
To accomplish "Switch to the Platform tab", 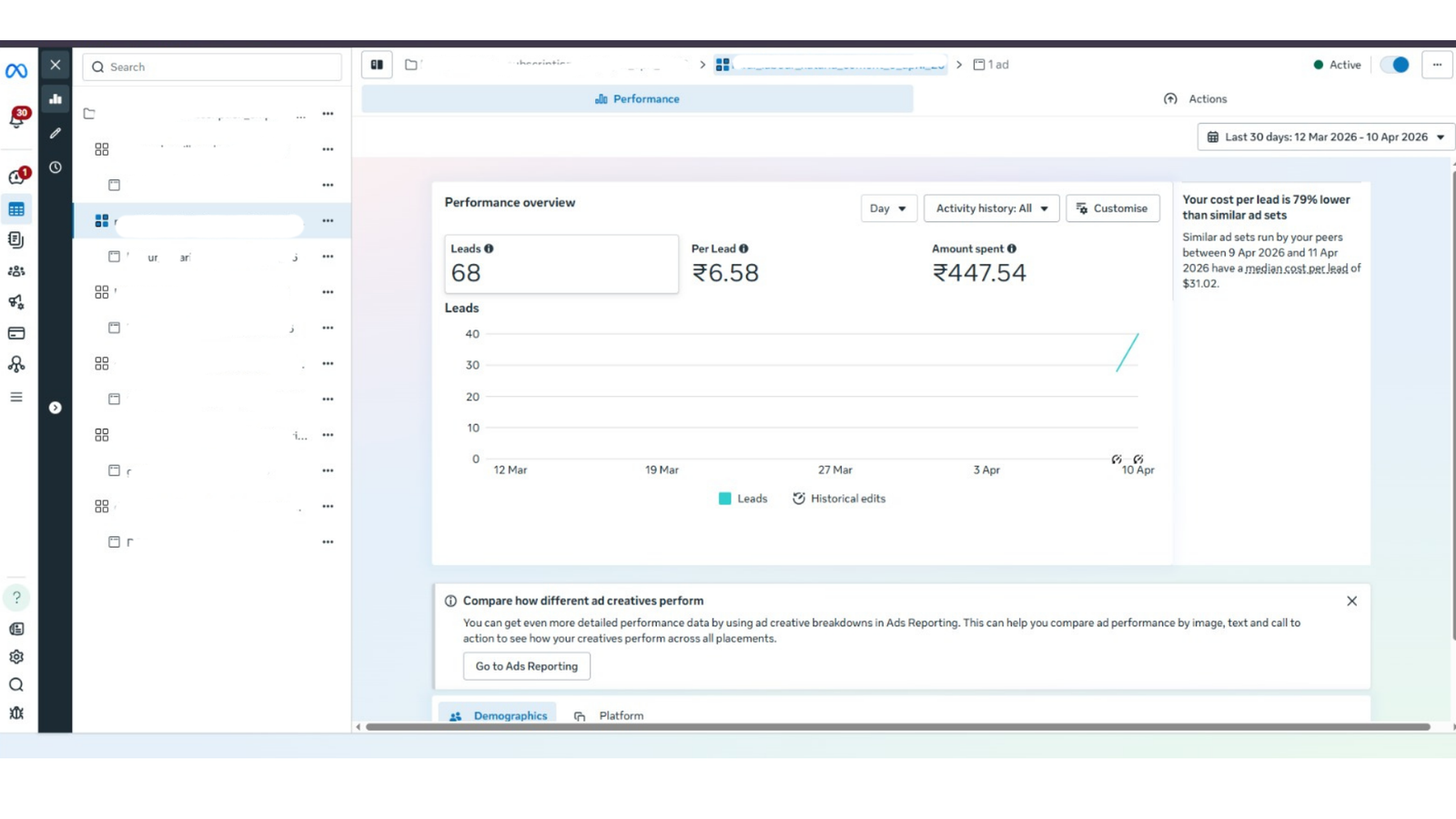I will click(609, 716).
